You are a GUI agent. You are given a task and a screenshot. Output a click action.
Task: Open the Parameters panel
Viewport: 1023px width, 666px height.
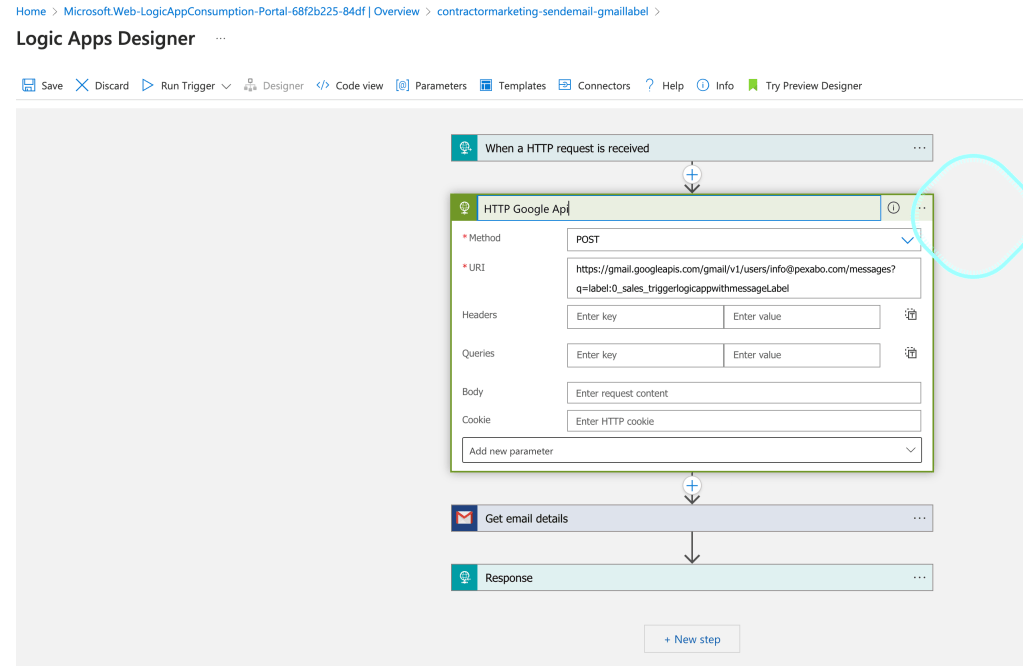(431, 85)
